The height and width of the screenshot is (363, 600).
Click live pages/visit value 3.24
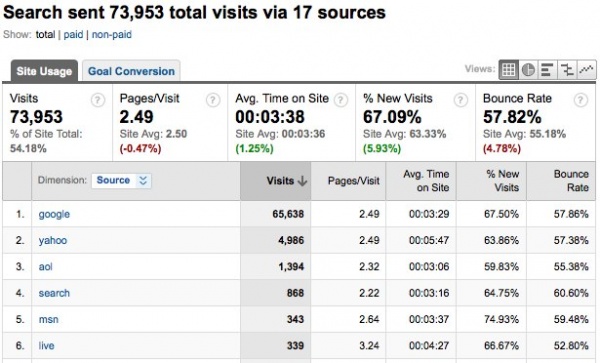(369, 346)
